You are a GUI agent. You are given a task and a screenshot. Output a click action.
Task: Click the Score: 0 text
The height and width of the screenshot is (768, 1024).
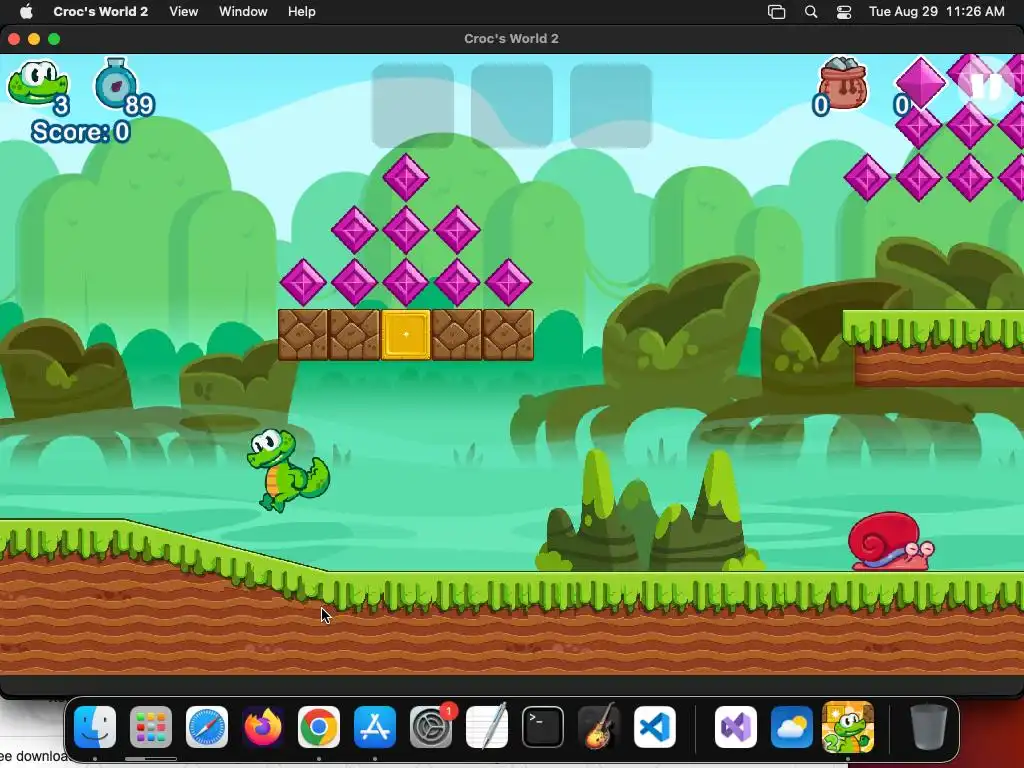(81, 132)
